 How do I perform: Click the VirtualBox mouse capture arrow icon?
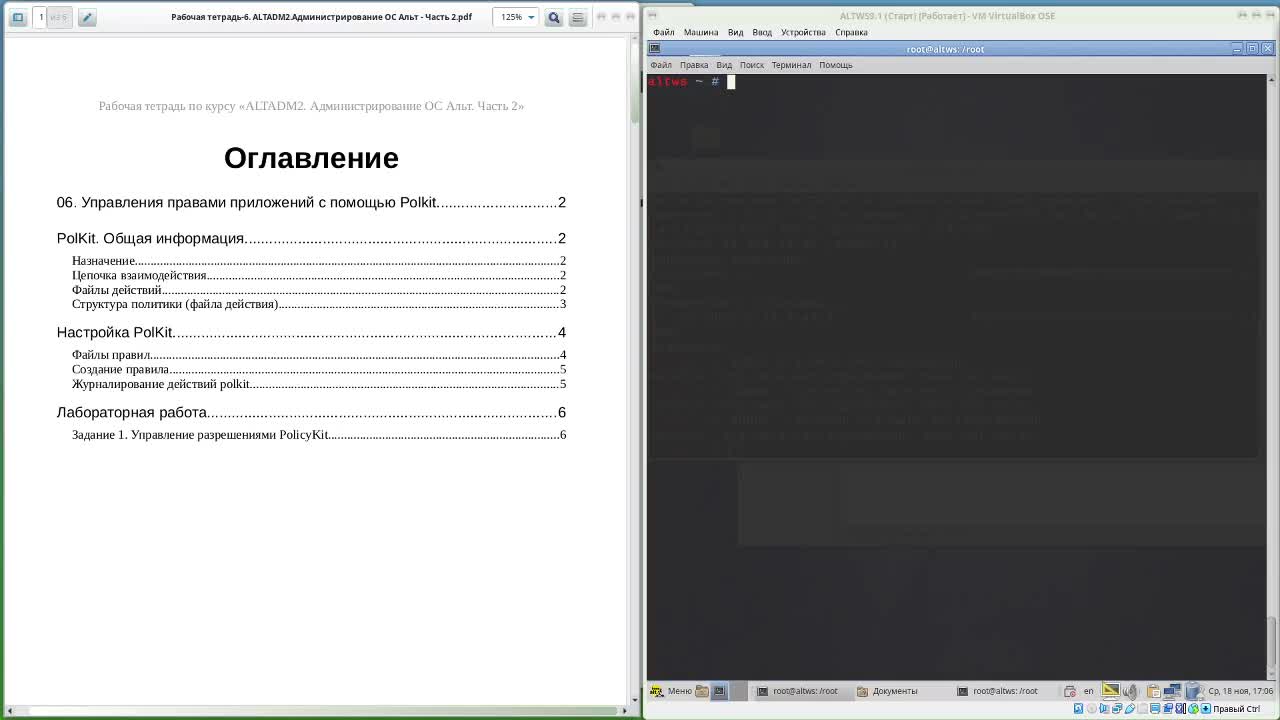(x=1205, y=709)
